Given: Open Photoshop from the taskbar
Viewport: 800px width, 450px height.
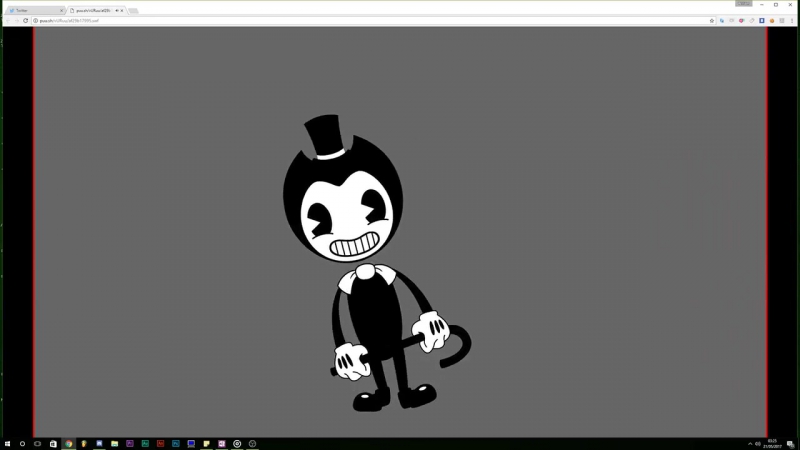Looking at the screenshot, I should coord(176,444).
